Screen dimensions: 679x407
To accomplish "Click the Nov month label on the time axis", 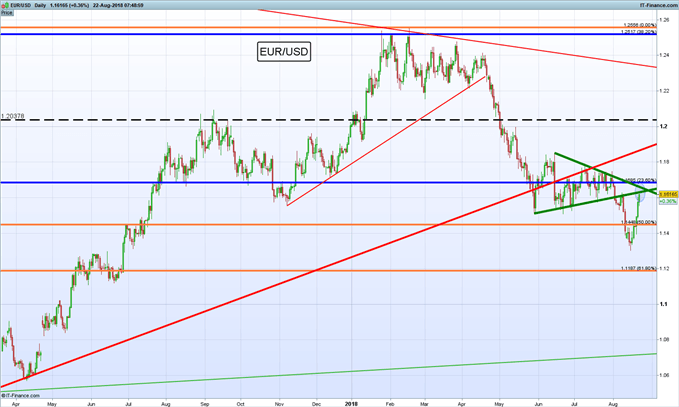I will (279, 404).
